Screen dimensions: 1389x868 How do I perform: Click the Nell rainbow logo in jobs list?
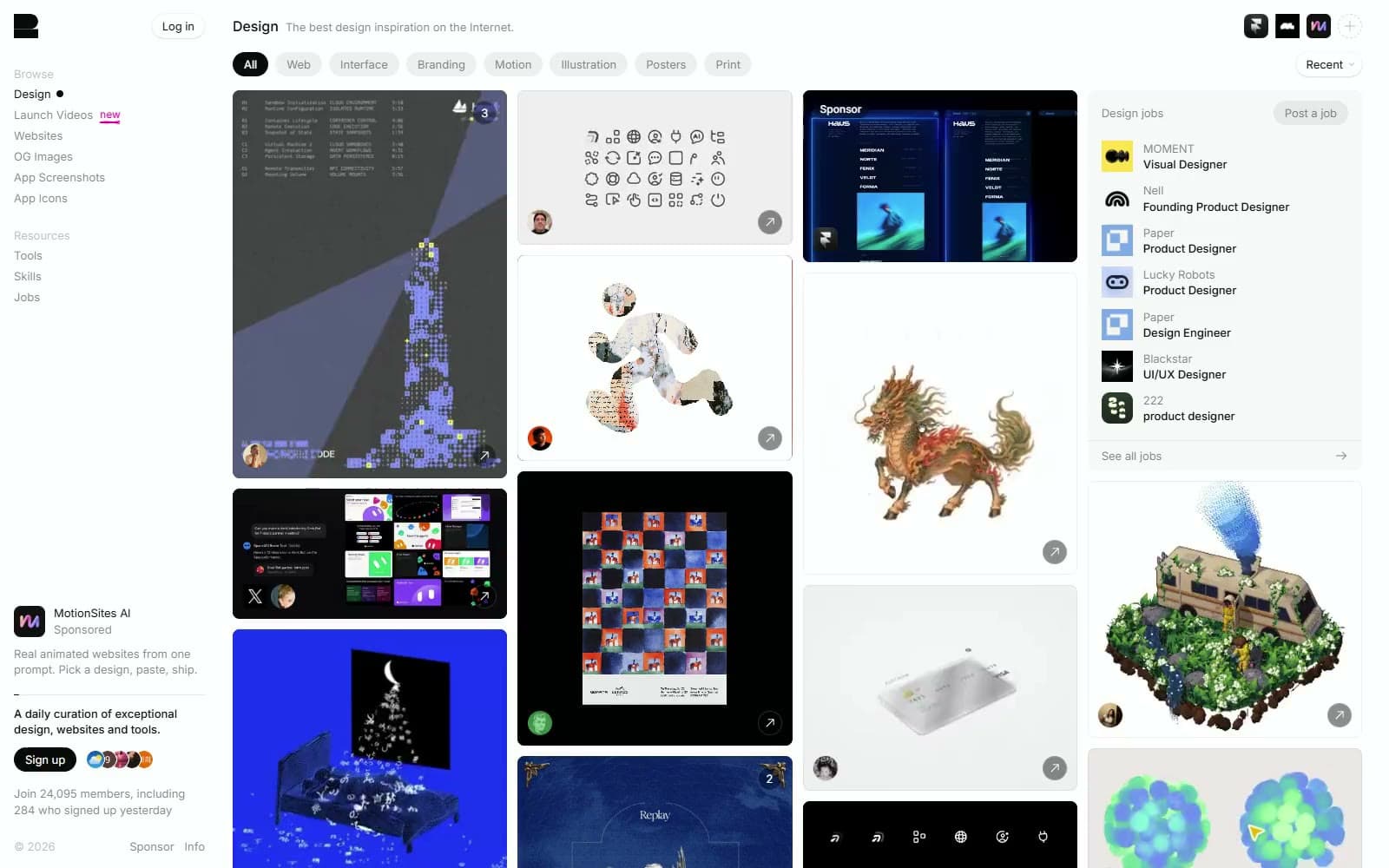[1116, 198]
